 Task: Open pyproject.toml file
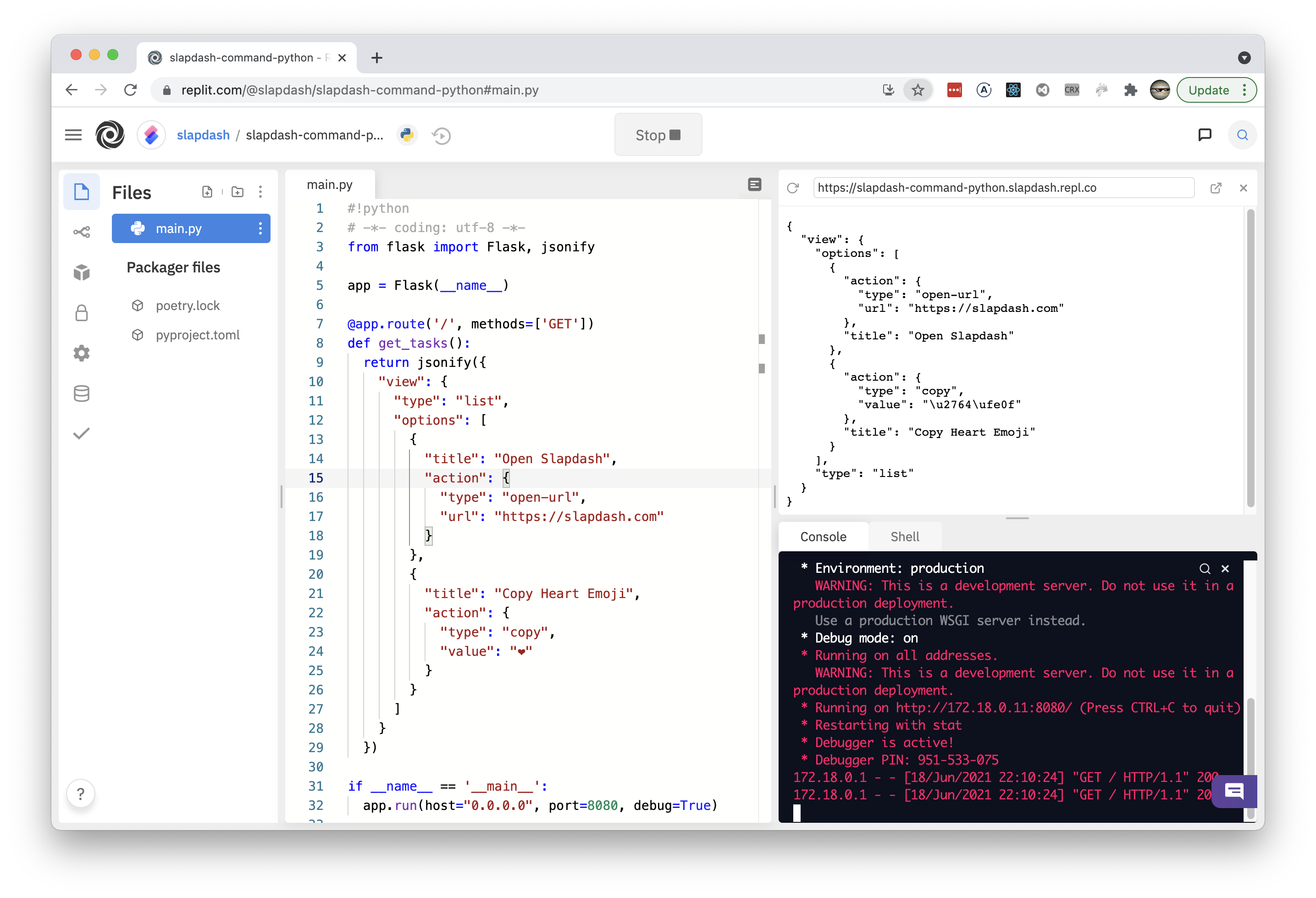(198, 335)
